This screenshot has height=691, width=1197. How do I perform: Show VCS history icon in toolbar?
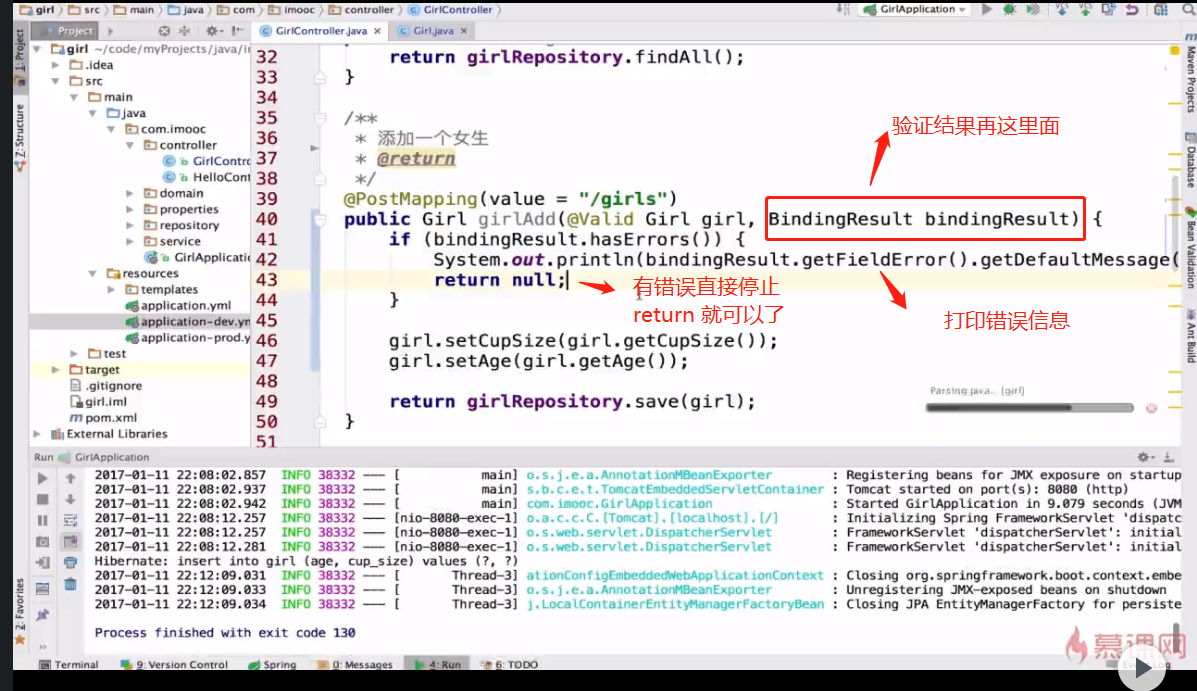1108,10
